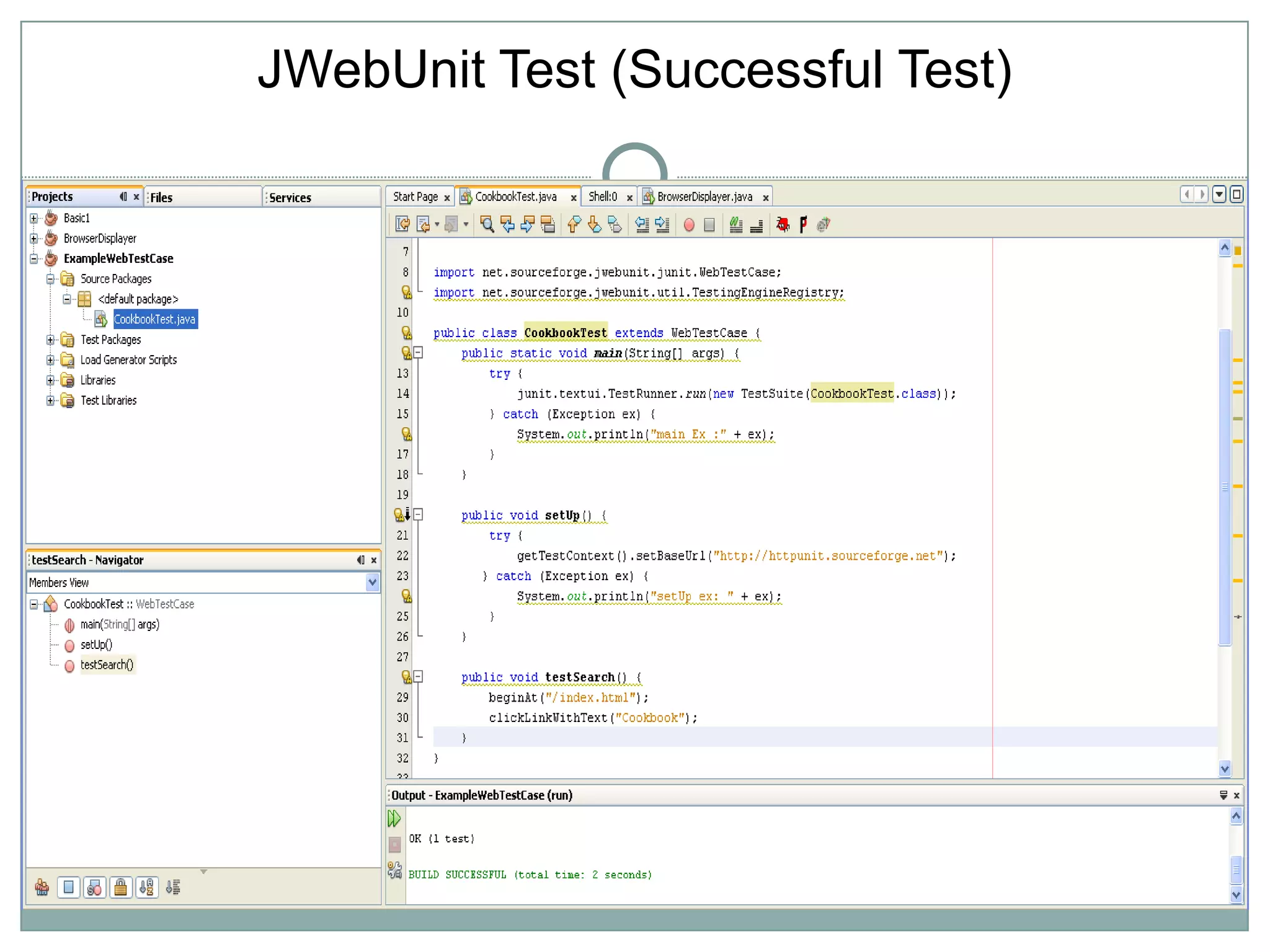Click editor vertical scrollbar down arrow
The image size is (1270, 952).
(1224, 769)
